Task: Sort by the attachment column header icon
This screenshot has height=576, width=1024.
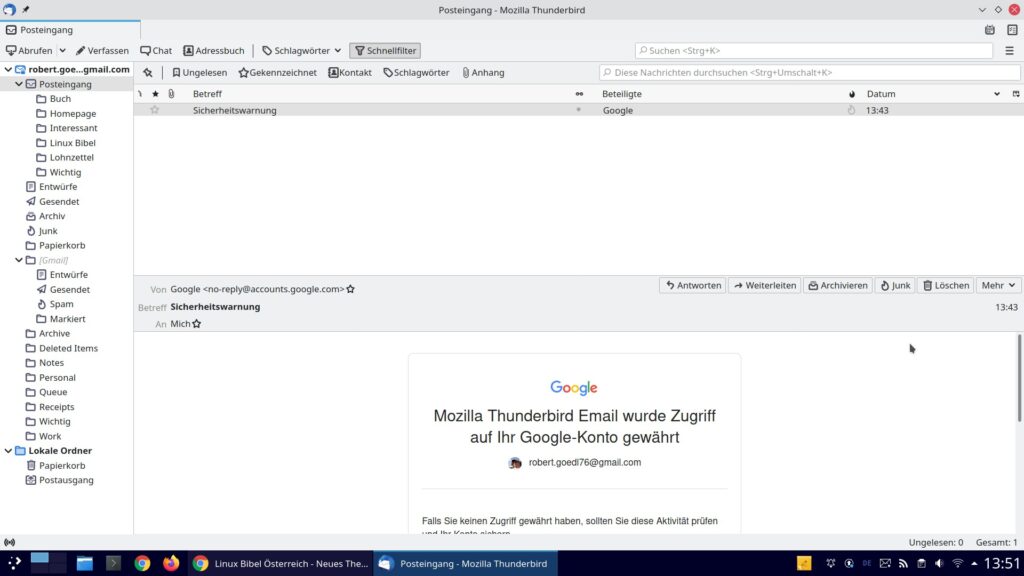Action: tap(171, 94)
